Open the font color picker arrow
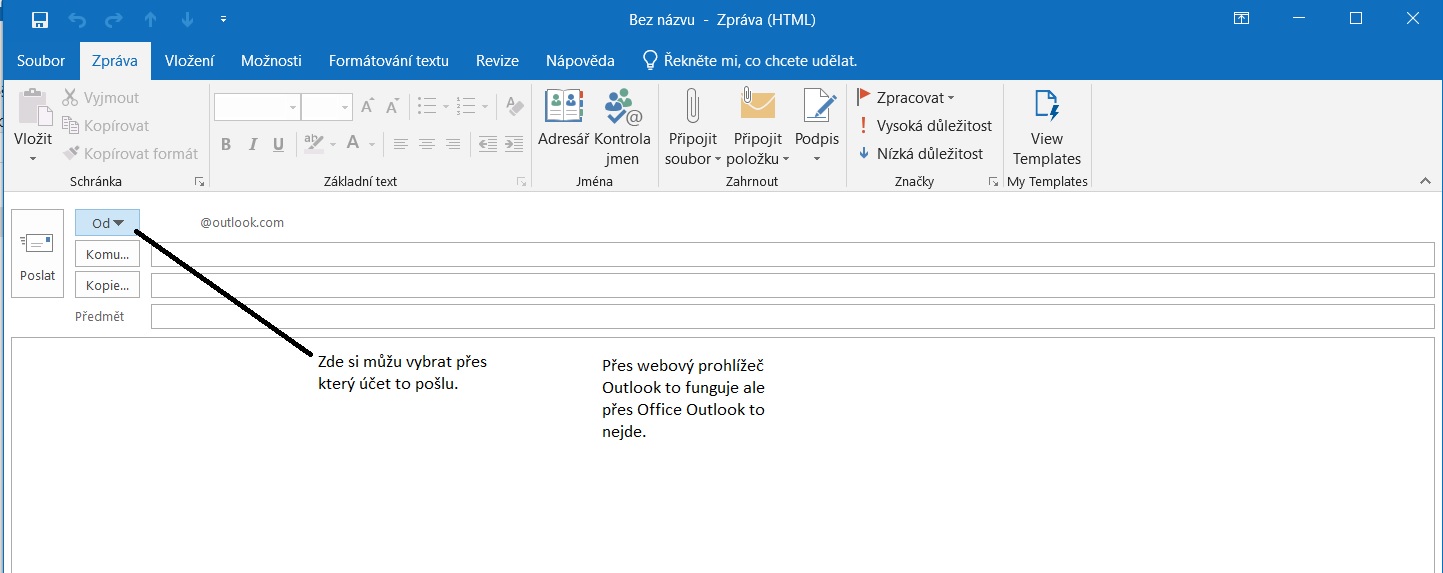Image resolution: width=1443 pixels, height=573 pixels. pyautogui.click(x=371, y=144)
